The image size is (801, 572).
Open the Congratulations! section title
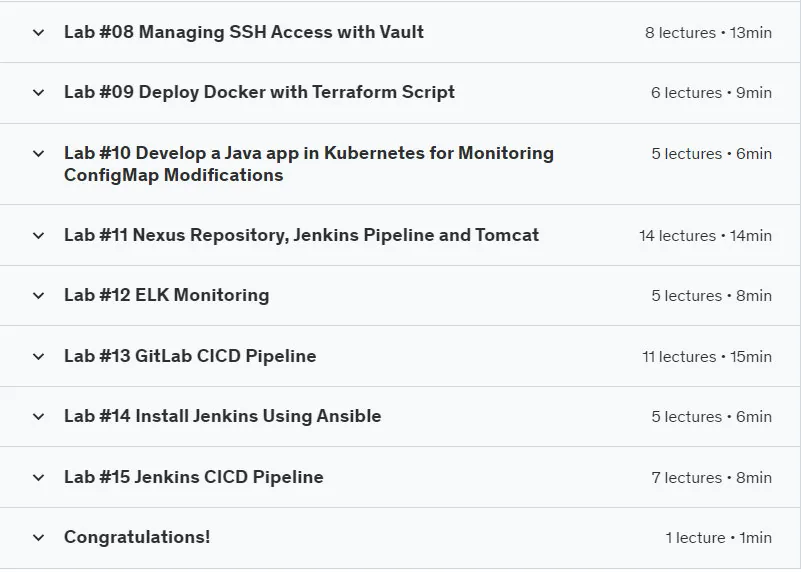[x=137, y=537]
